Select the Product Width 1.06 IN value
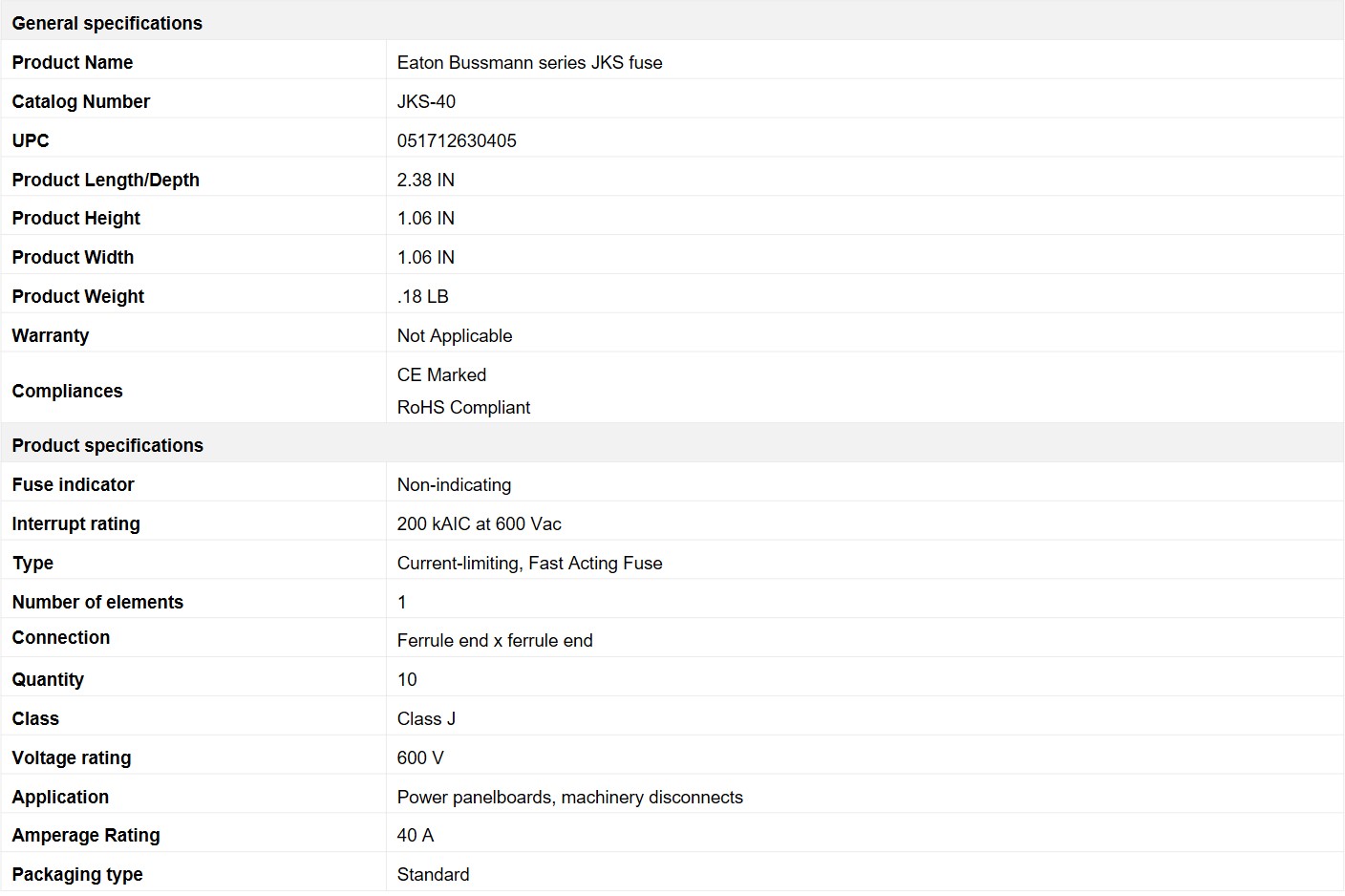This screenshot has width=1345, height=896. click(x=426, y=257)
